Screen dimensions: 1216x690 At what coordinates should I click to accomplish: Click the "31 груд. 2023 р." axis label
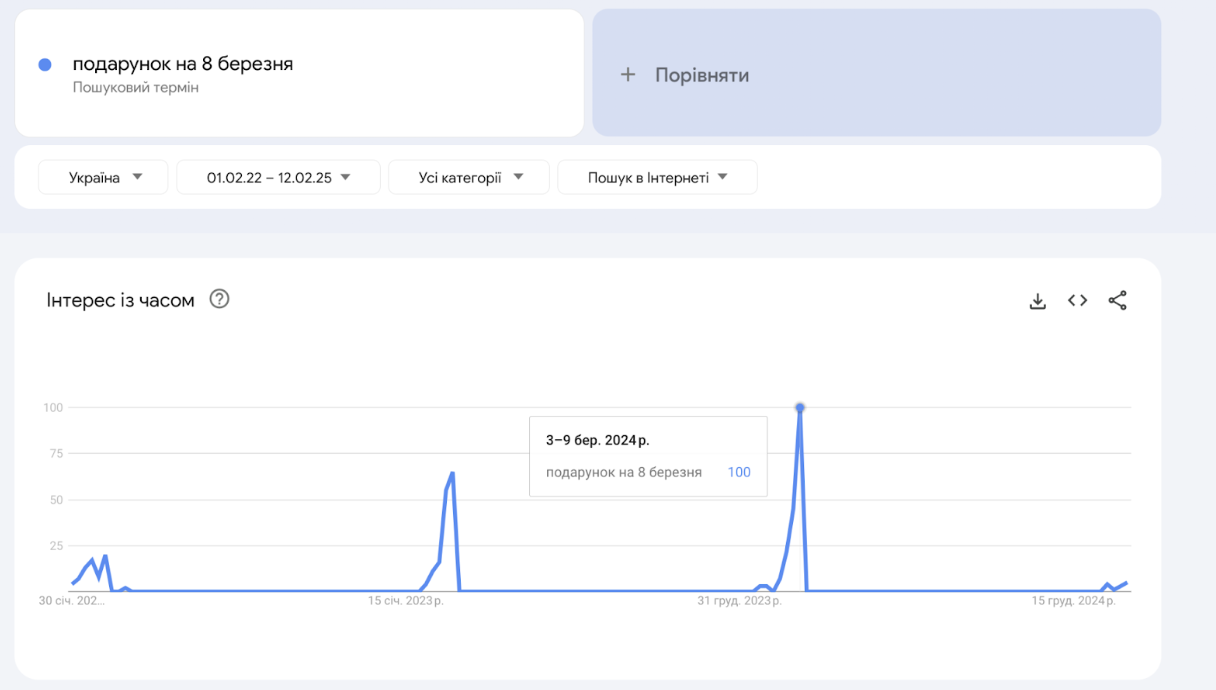(739, 601)
